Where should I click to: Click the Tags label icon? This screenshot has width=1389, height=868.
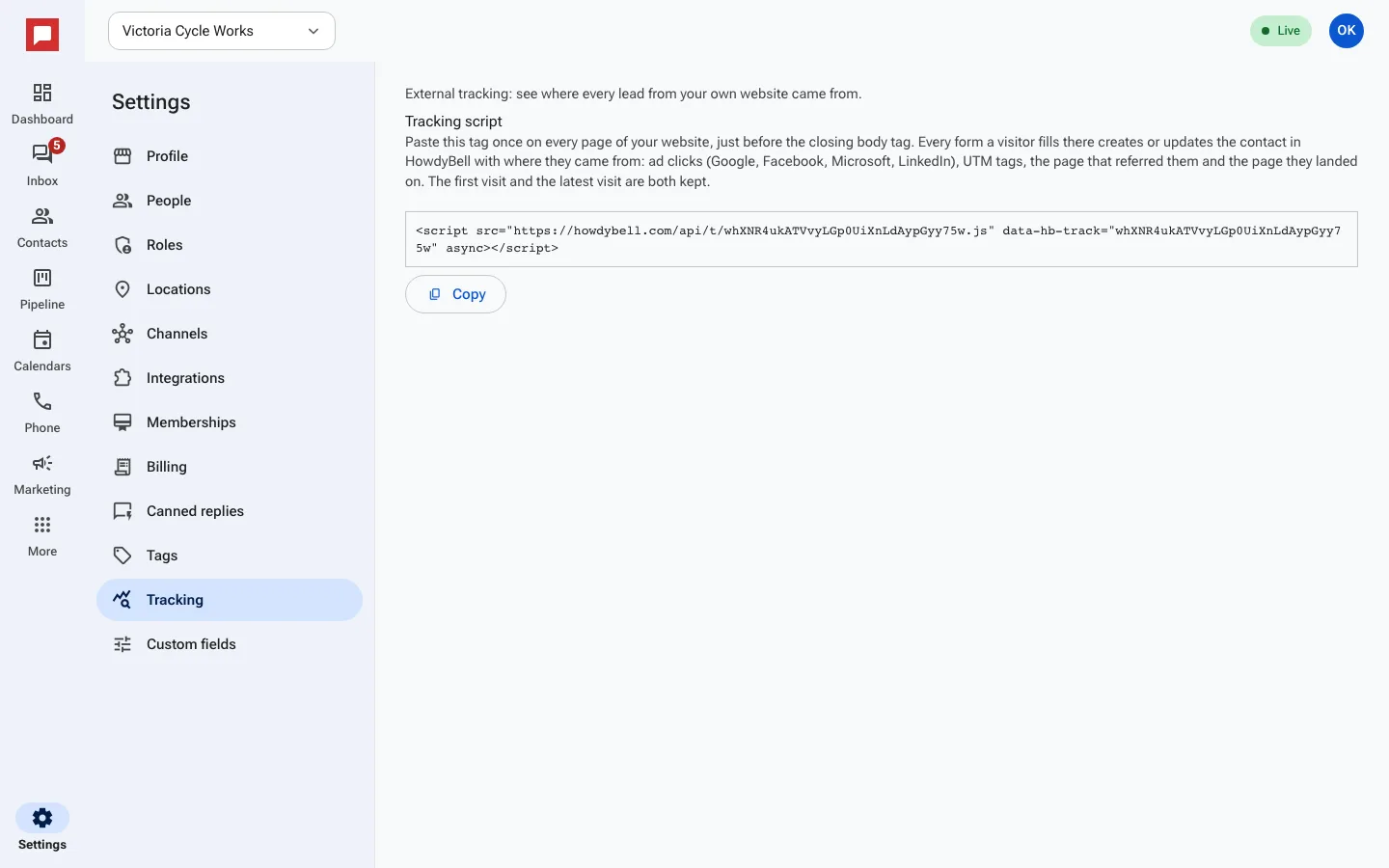(x=123, y=556)
